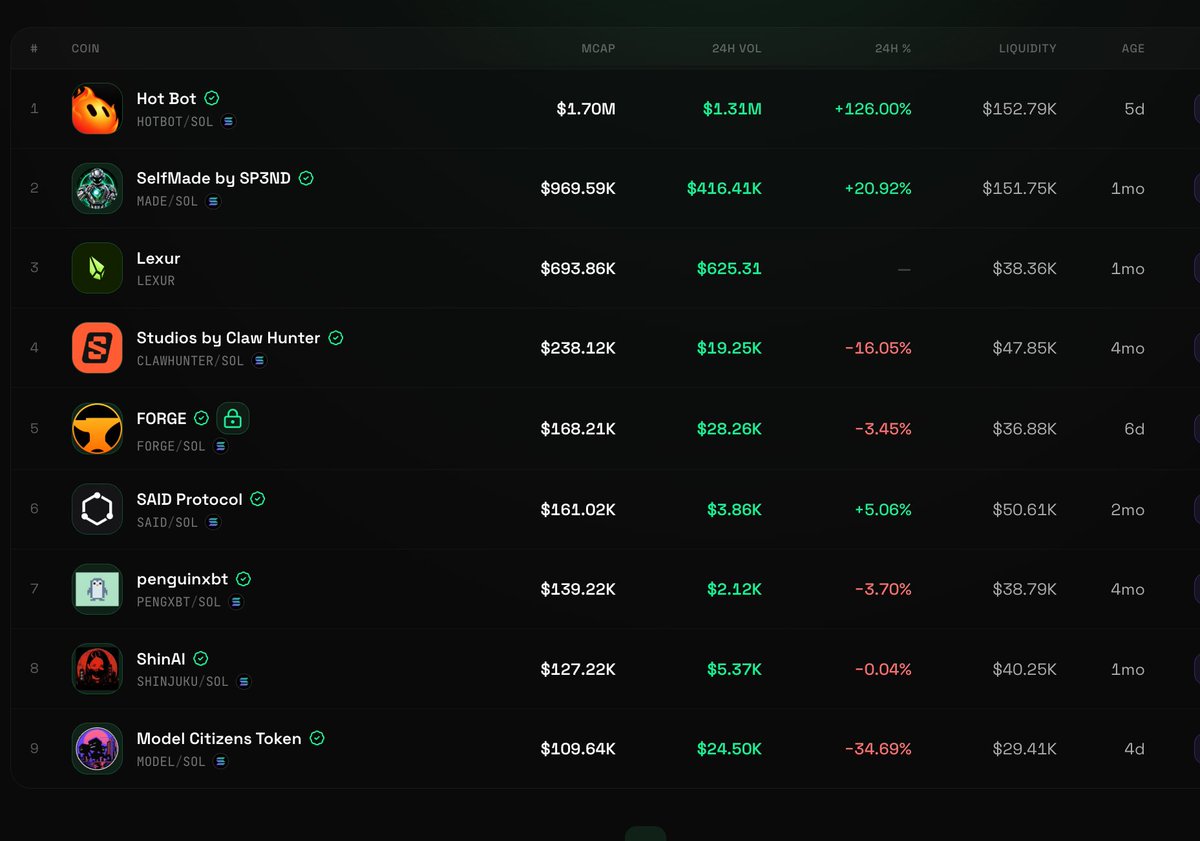Click the verified badge beside Hot Bot
1200x841 pixels.
212,98
